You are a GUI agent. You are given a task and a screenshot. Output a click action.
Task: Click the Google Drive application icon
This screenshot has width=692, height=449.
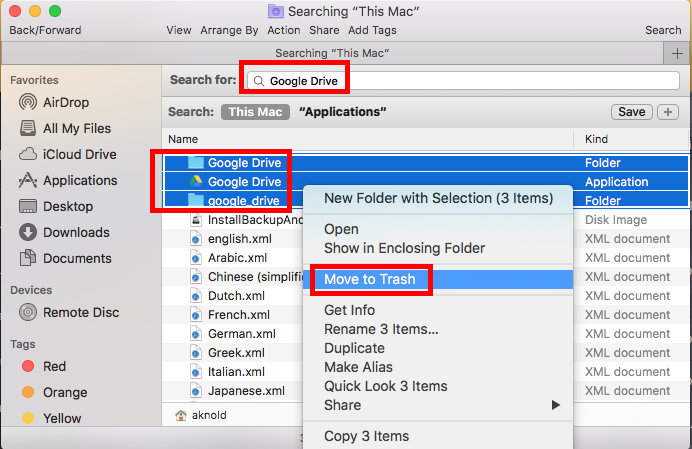(x=196, y=182)
